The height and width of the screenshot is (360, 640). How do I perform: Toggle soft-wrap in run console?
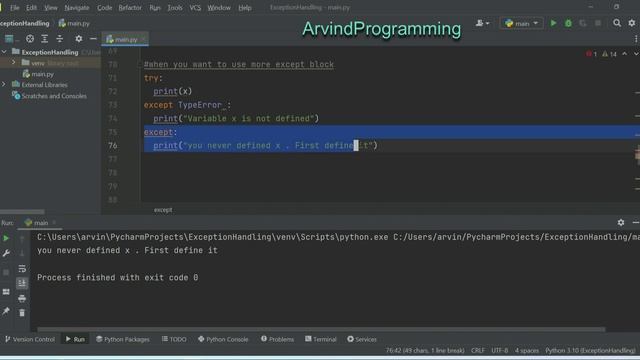tap(22, 269)
